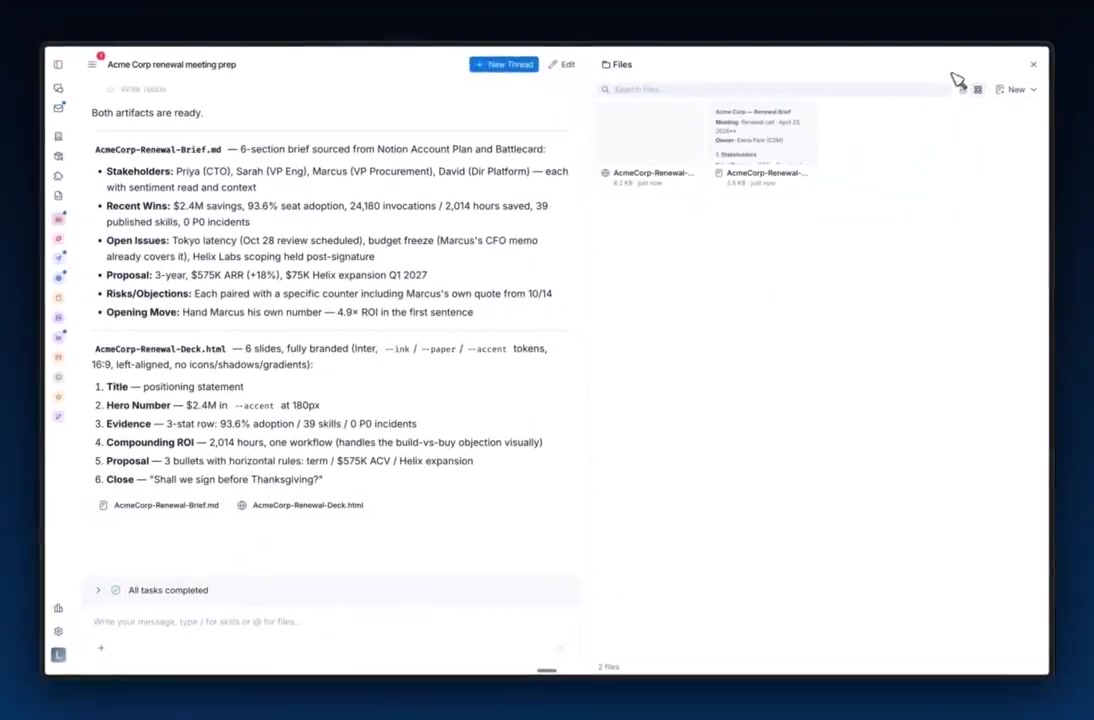Open the New dropdown in Files panel
This screenshot has width=1094, height=720.
click(x=1016, y=90)
